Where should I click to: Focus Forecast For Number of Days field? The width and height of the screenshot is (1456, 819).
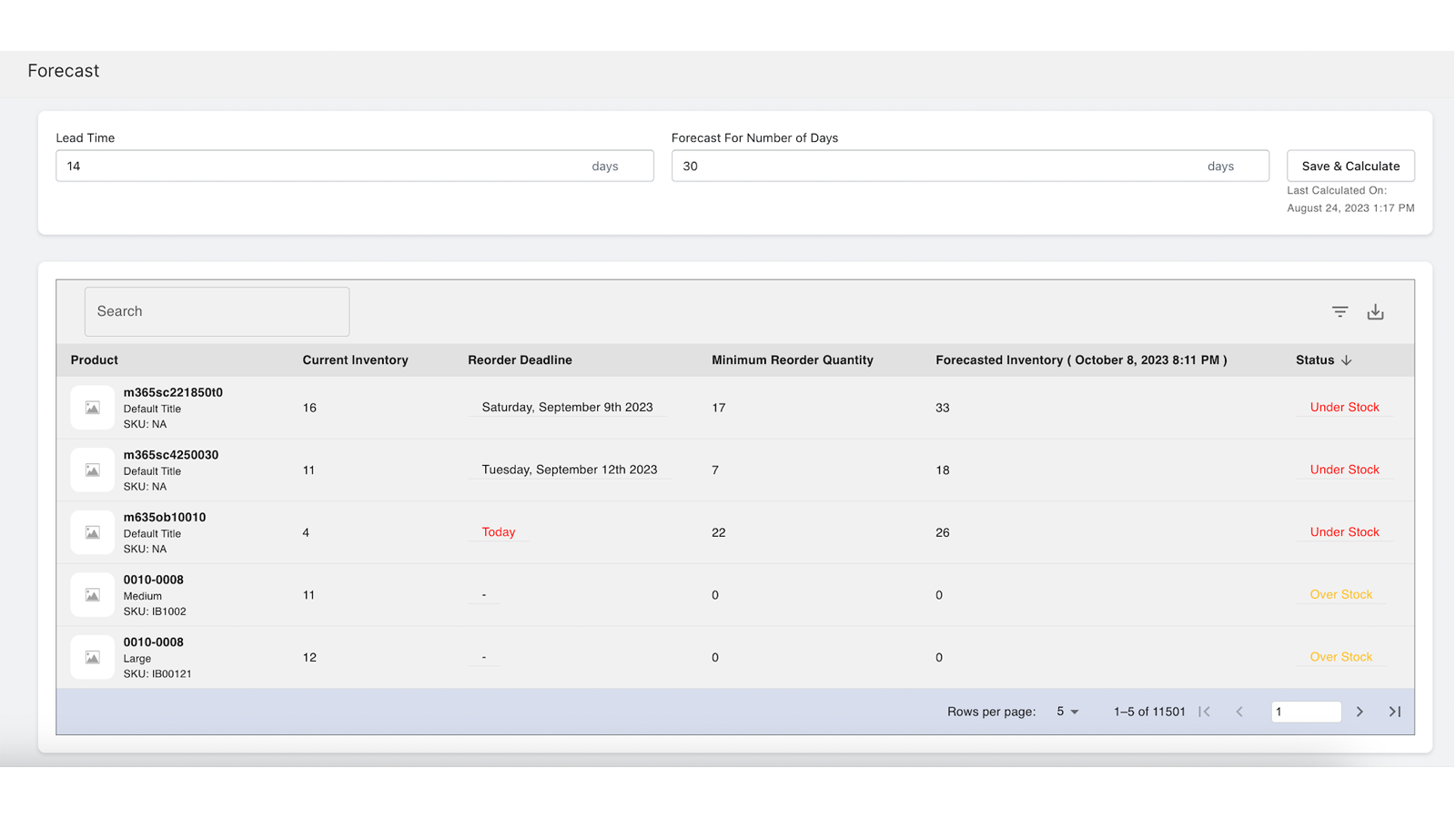tap(970, 166)
